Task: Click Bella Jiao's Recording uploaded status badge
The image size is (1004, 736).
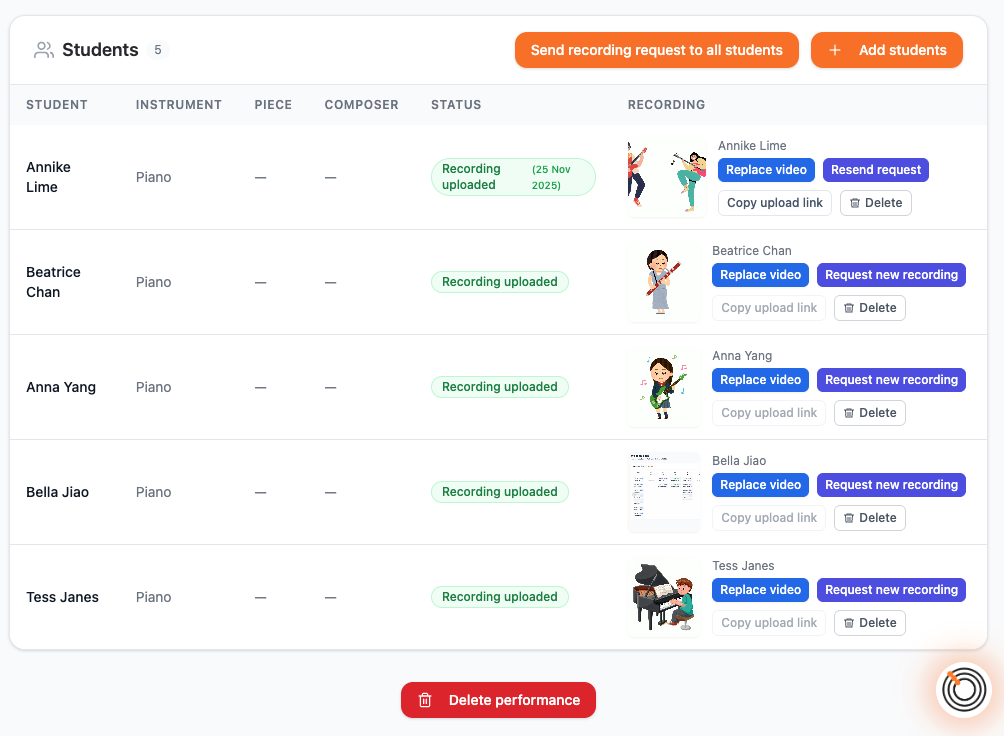Action: (499, 492)
